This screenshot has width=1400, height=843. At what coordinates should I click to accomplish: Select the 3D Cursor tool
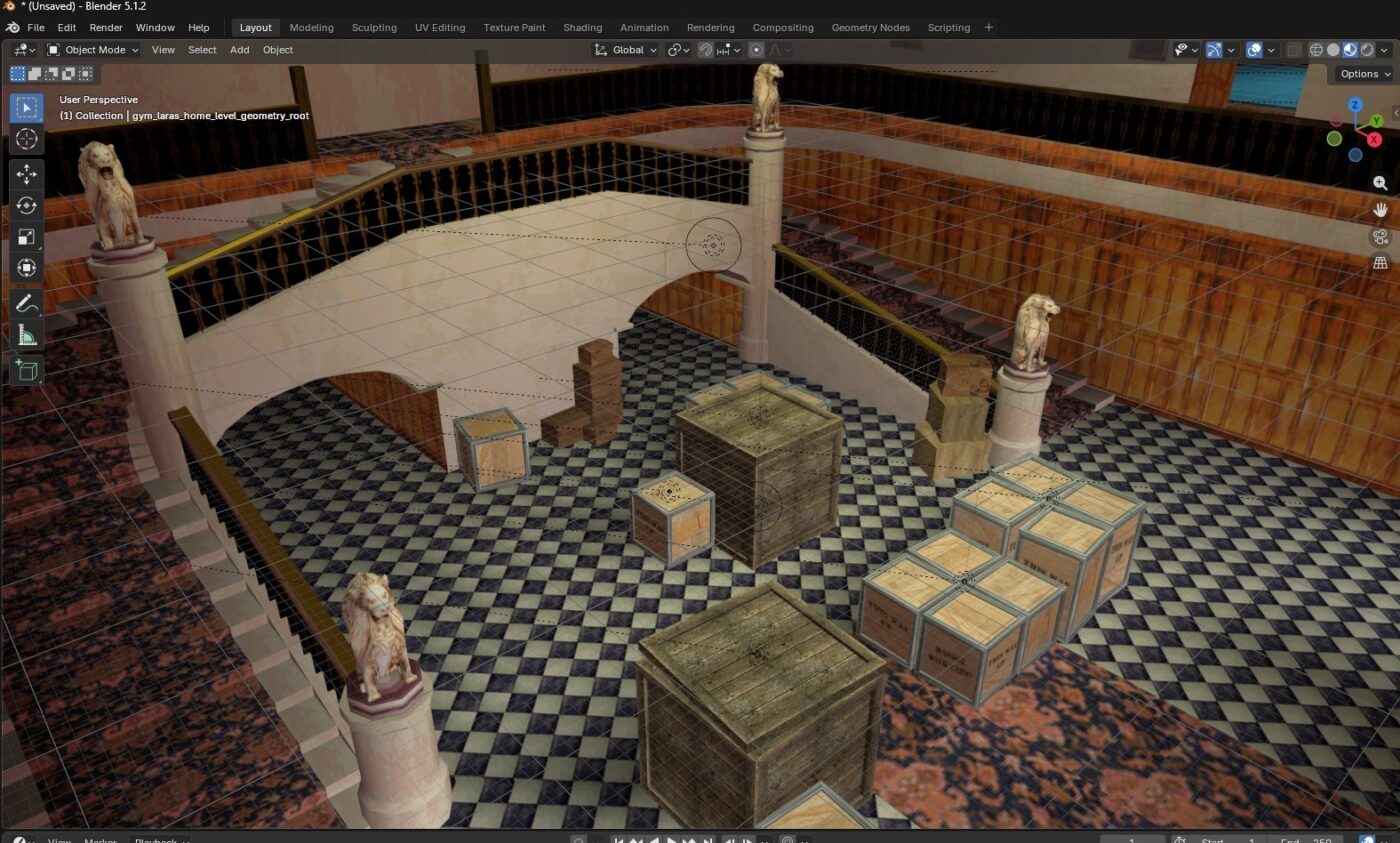(x=27, y=139)
